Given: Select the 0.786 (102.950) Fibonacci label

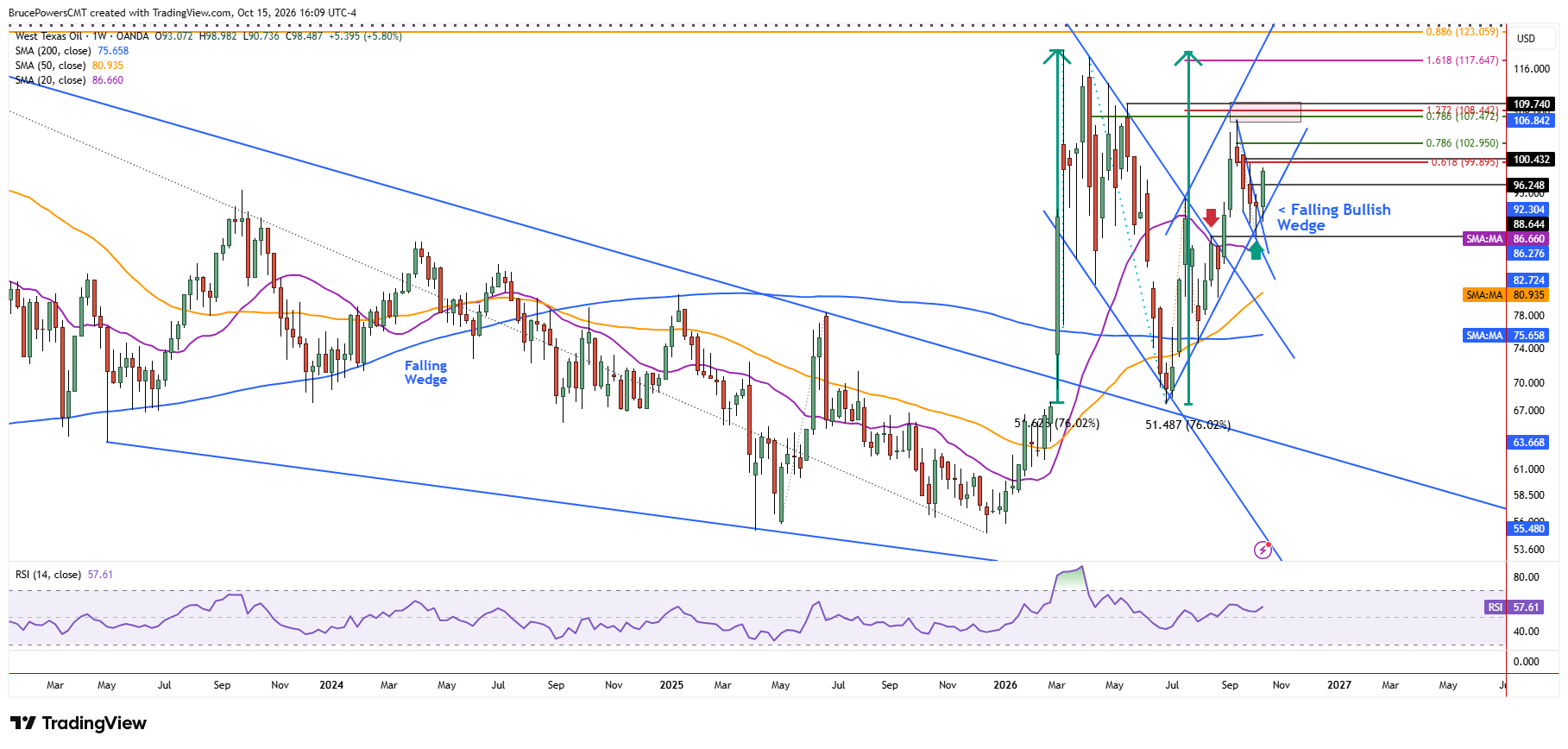Looking at the screenshot, I should (1463, 143).
